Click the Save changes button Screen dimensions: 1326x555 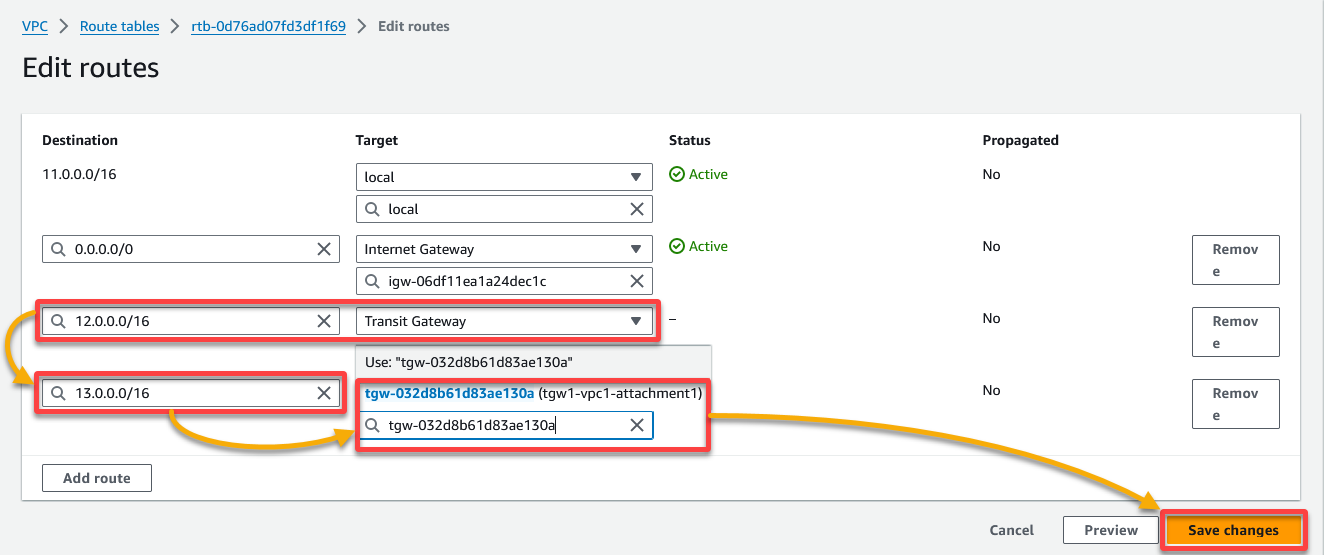tap(1233, 530)
